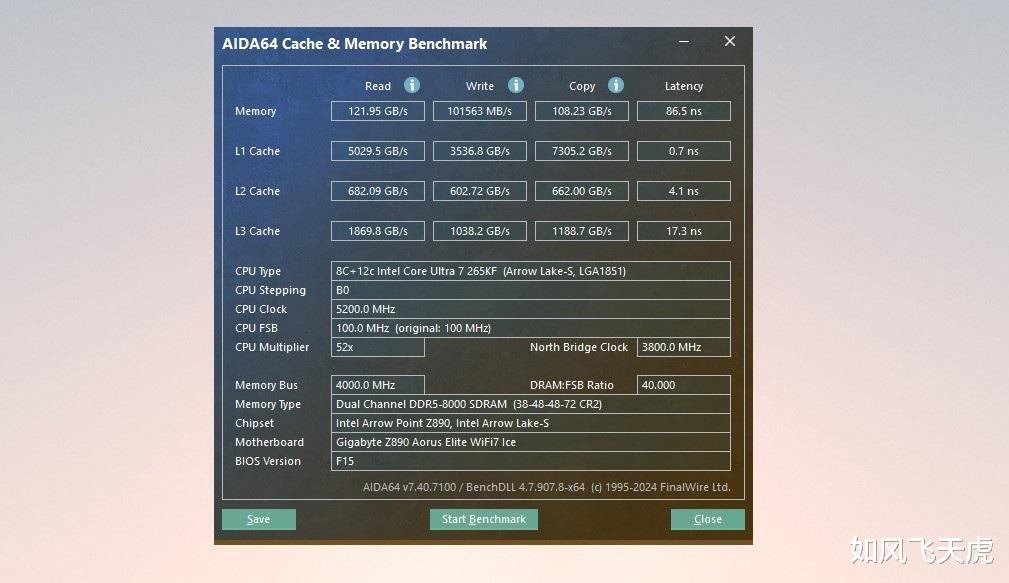Click the Close button at bottom
1009x583 pixels.
click(708, 519)
